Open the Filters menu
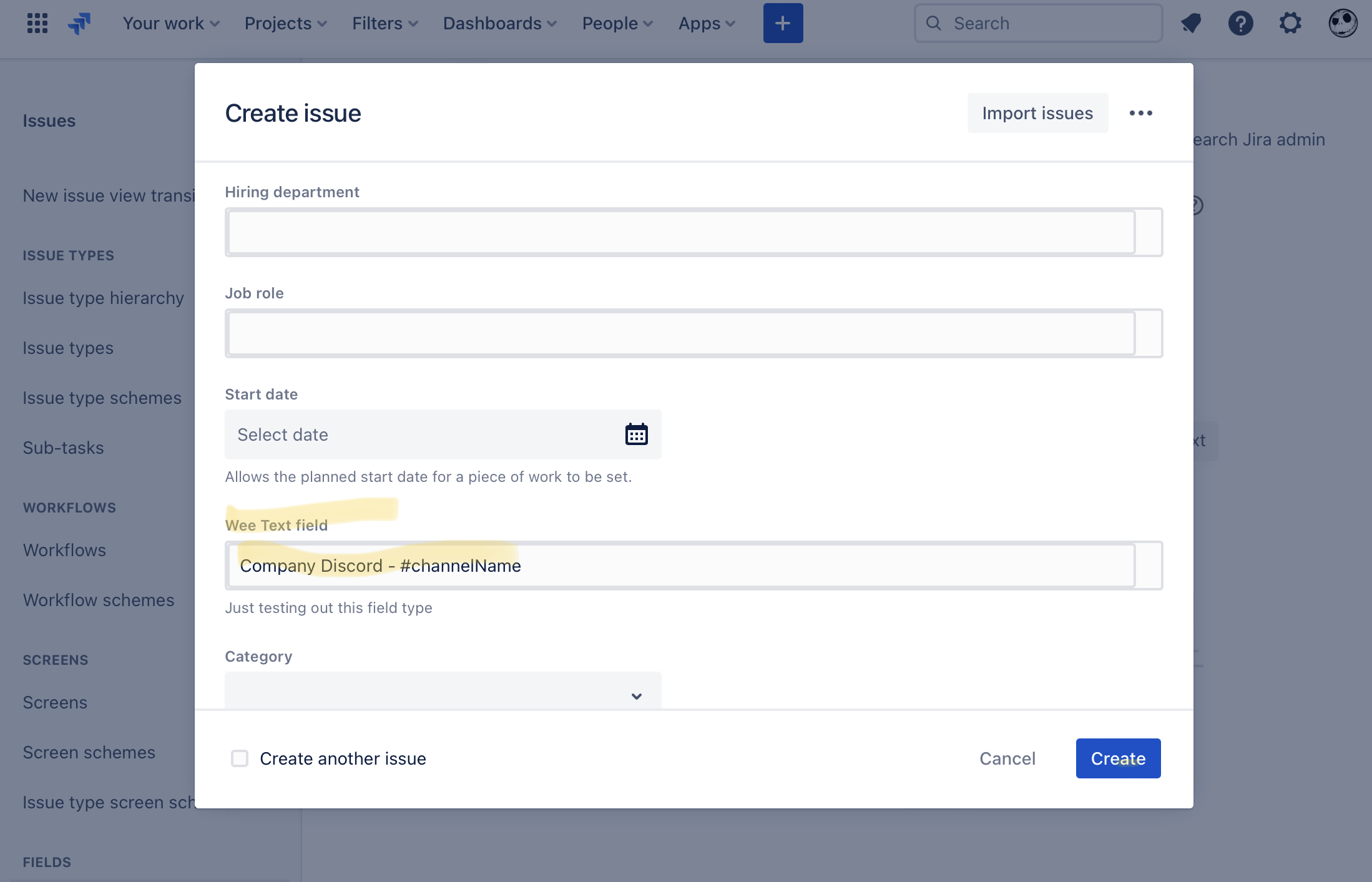The height and width of the screenshot is (882, 1372). (x=383, y=23)
